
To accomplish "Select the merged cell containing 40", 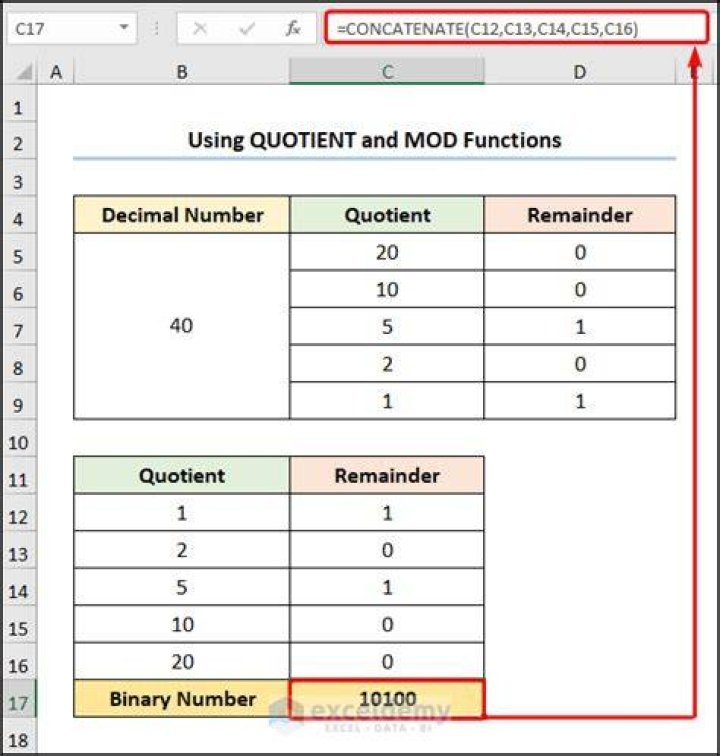I will [x=182, y=326].
